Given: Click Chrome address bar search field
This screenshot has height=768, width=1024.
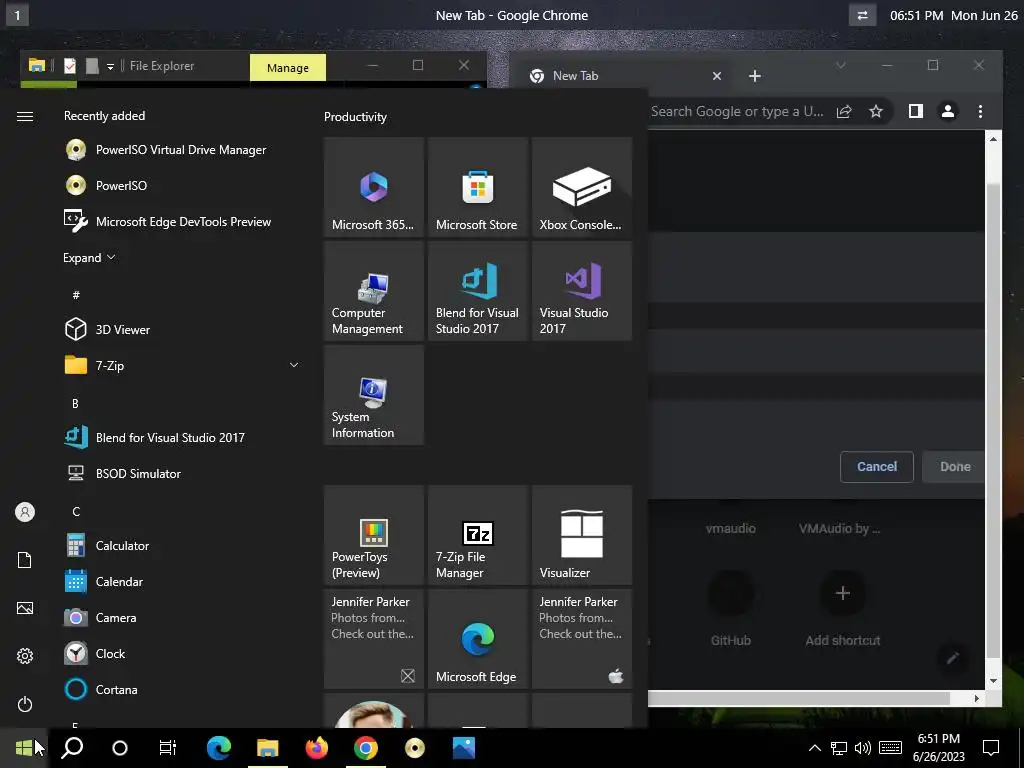Looking at the screenshot, I should [737, 111].
